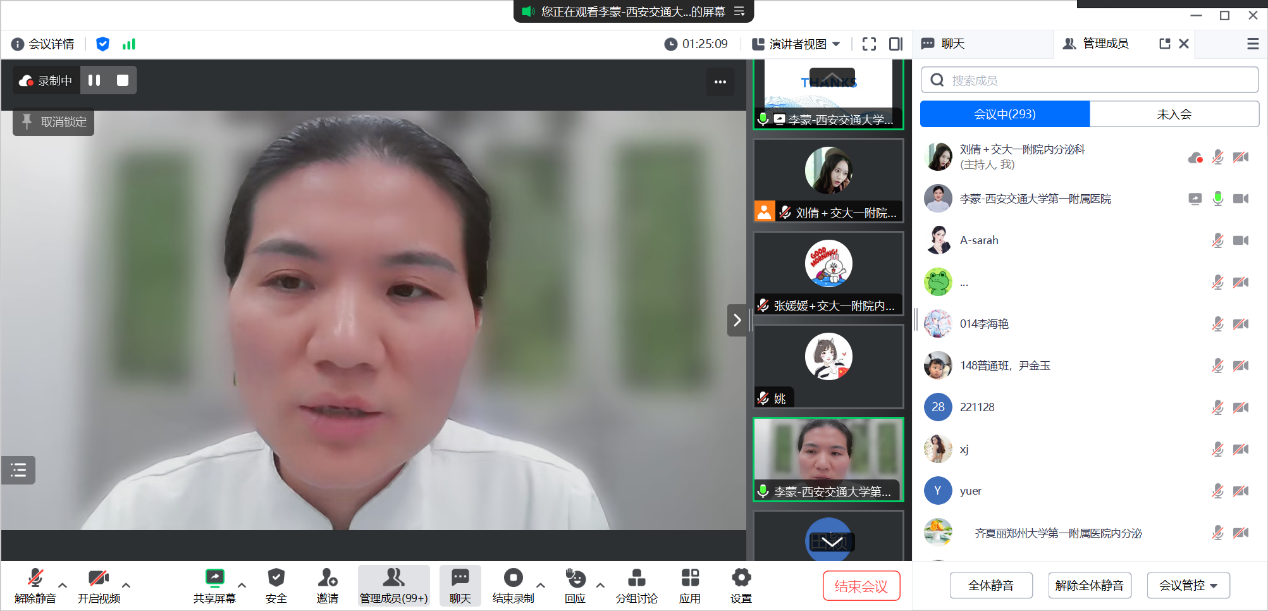
Task: Collapse the thumbnail strip with the side arrow
Action: [737, 320]
